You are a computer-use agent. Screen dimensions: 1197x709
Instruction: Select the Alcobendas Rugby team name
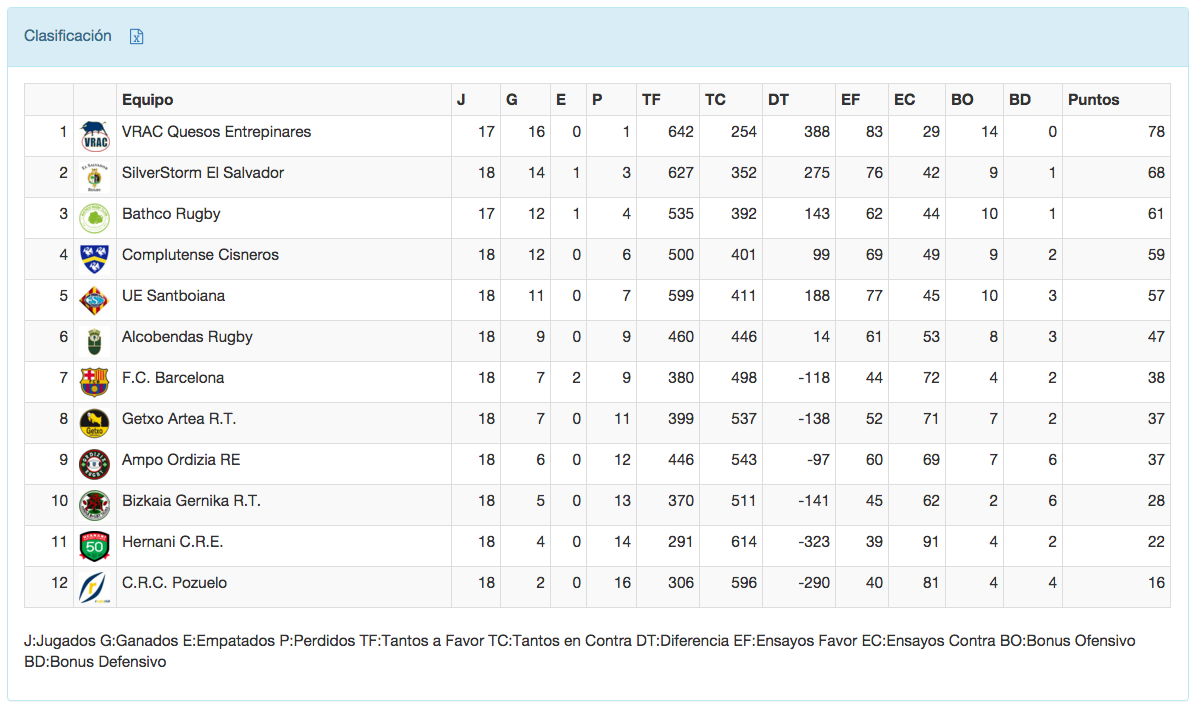point(187,337)
